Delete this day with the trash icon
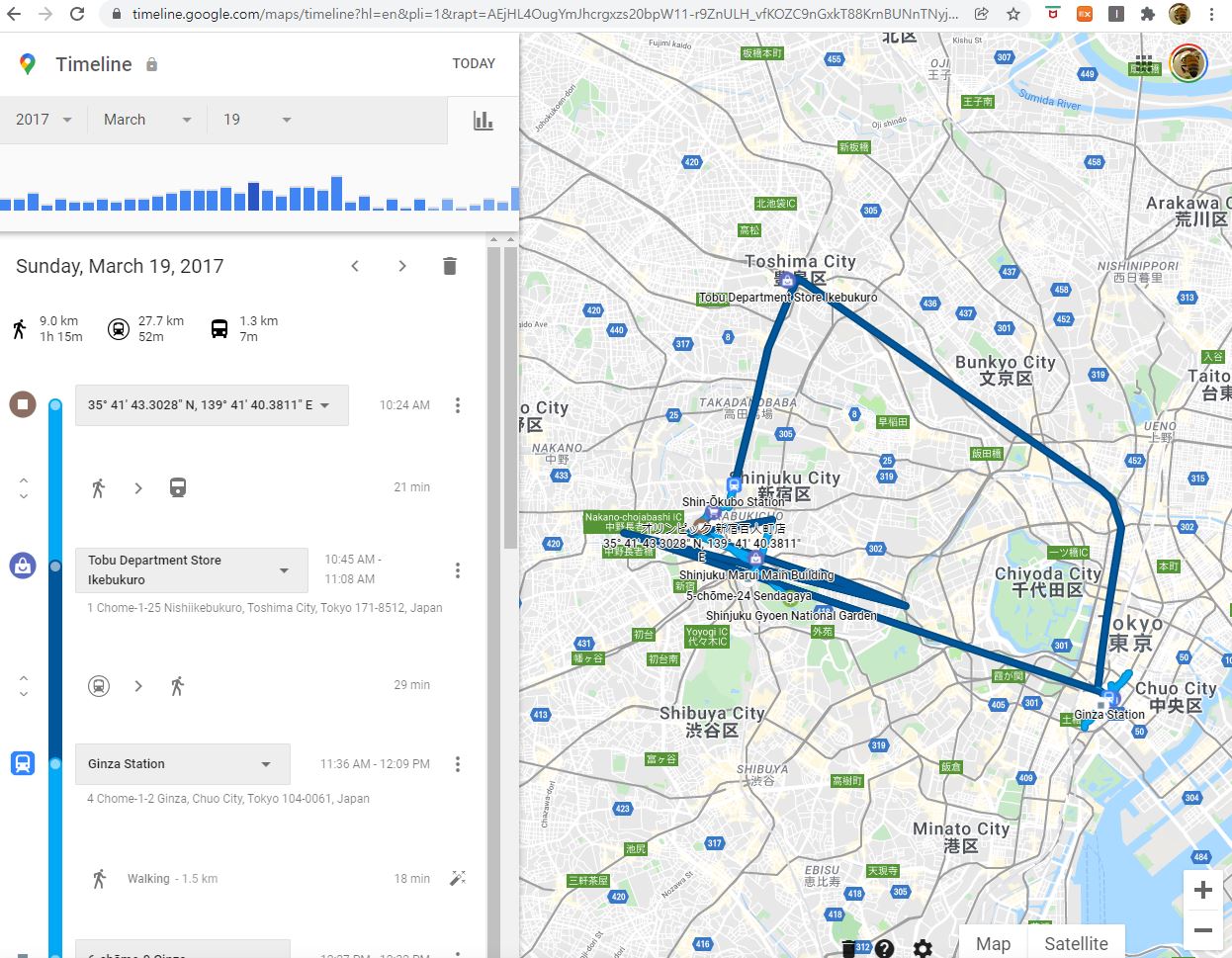The height and width of the screenshot is (958, 1232). pos(449,266)
